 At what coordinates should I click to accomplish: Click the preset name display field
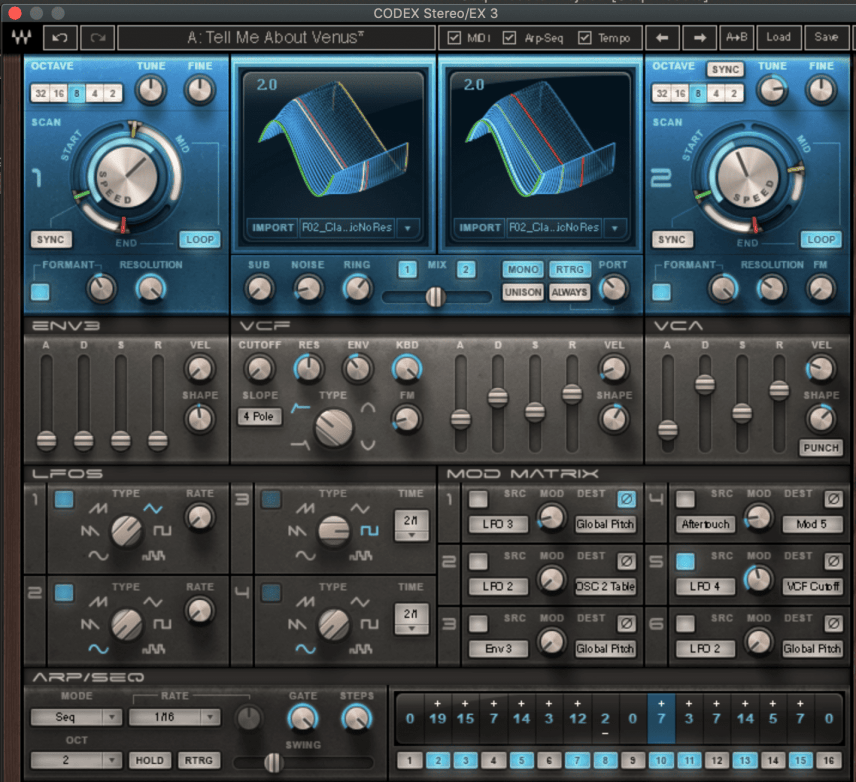276,38
